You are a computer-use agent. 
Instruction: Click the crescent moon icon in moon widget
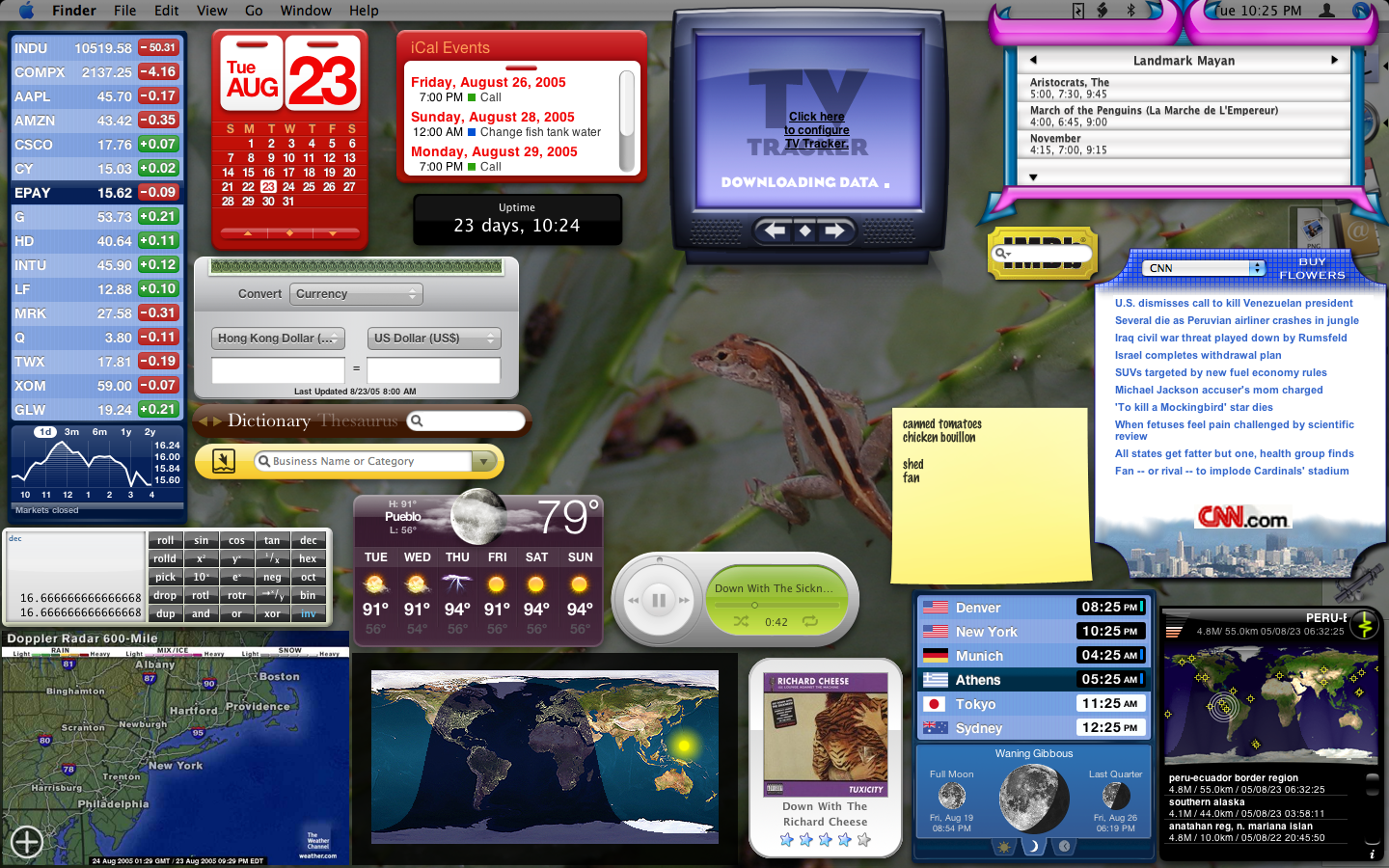1034,847
